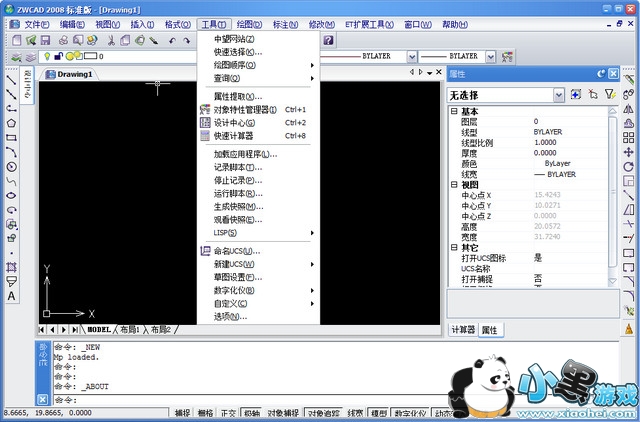Select the Polygon draw tool
The image size is (640, 422).
coord(11,123)
